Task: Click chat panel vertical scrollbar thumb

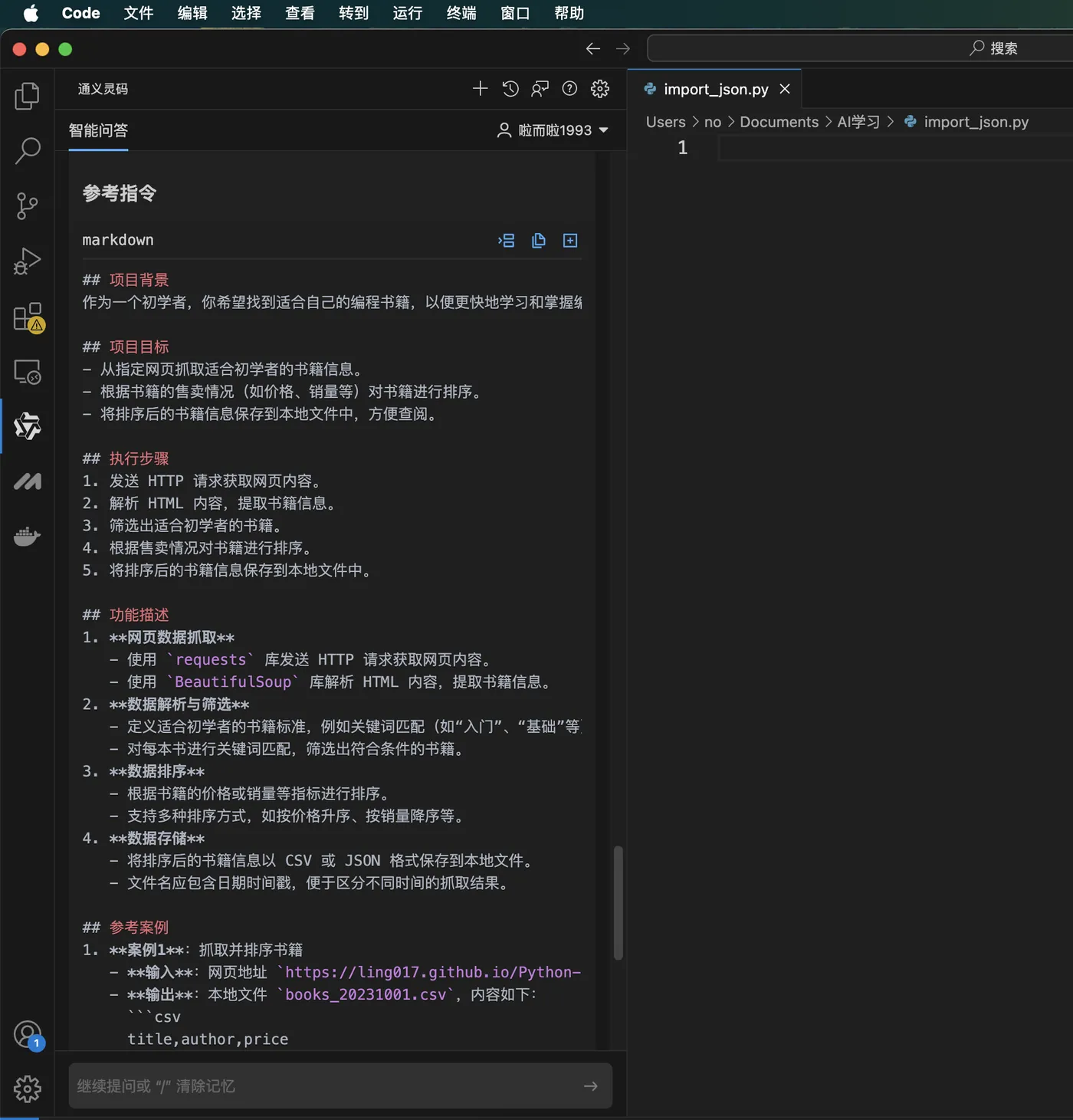Action: (x=618, y=903)
